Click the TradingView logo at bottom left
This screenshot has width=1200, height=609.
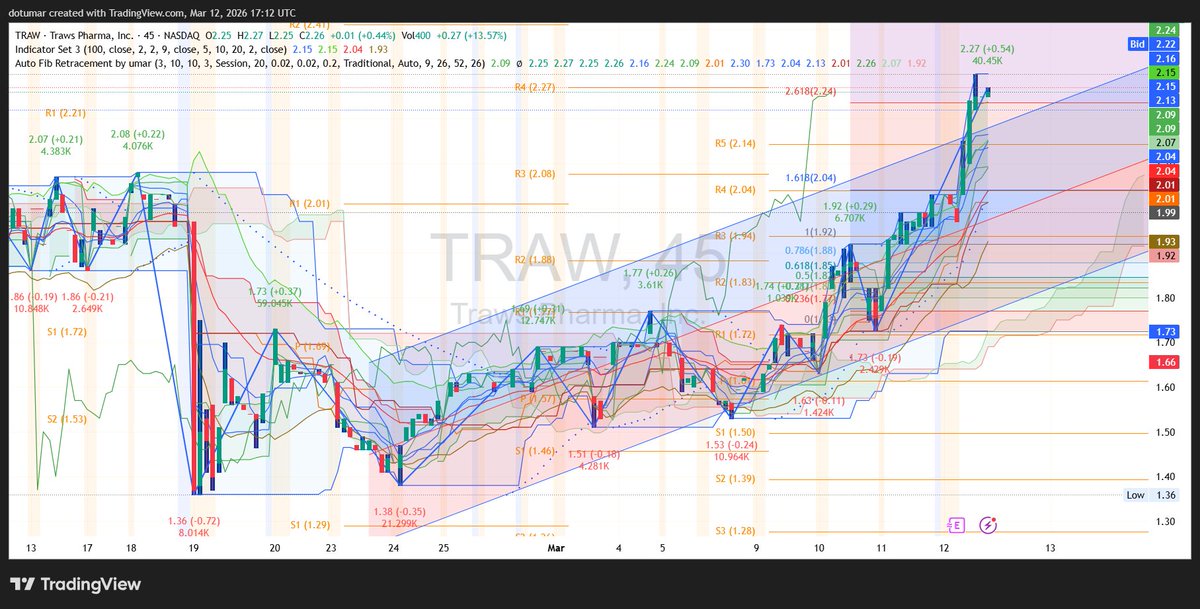[x=76, y=584]
